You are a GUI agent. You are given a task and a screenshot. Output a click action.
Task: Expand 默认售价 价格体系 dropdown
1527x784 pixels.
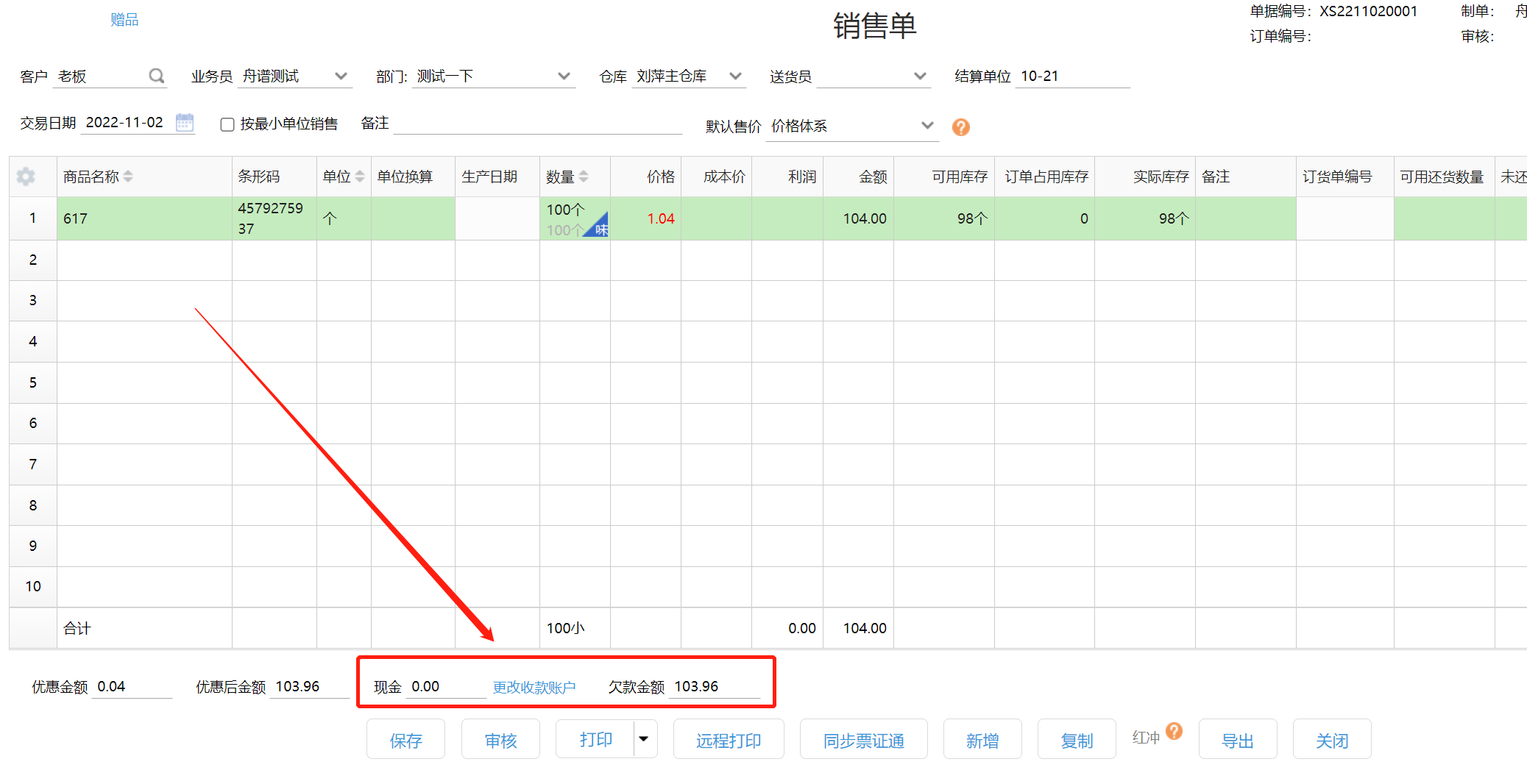pyautogui.click(x=927, y=126)
